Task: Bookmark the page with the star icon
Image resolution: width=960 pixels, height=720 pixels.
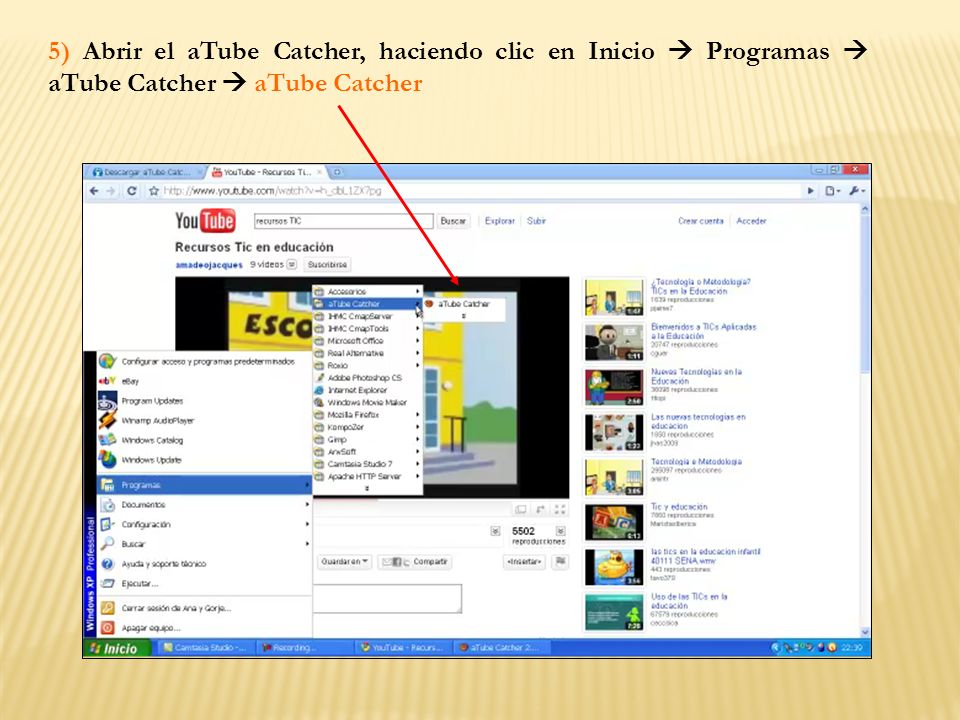Action: pyautogui.click(x=154, y=191)
